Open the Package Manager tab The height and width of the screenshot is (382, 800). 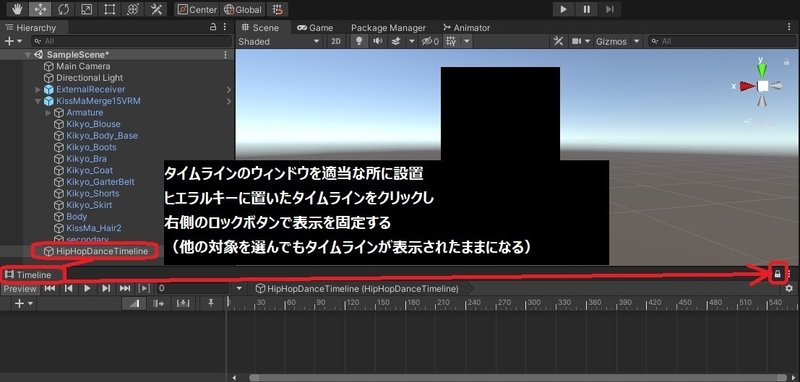[x=388, y=28]
